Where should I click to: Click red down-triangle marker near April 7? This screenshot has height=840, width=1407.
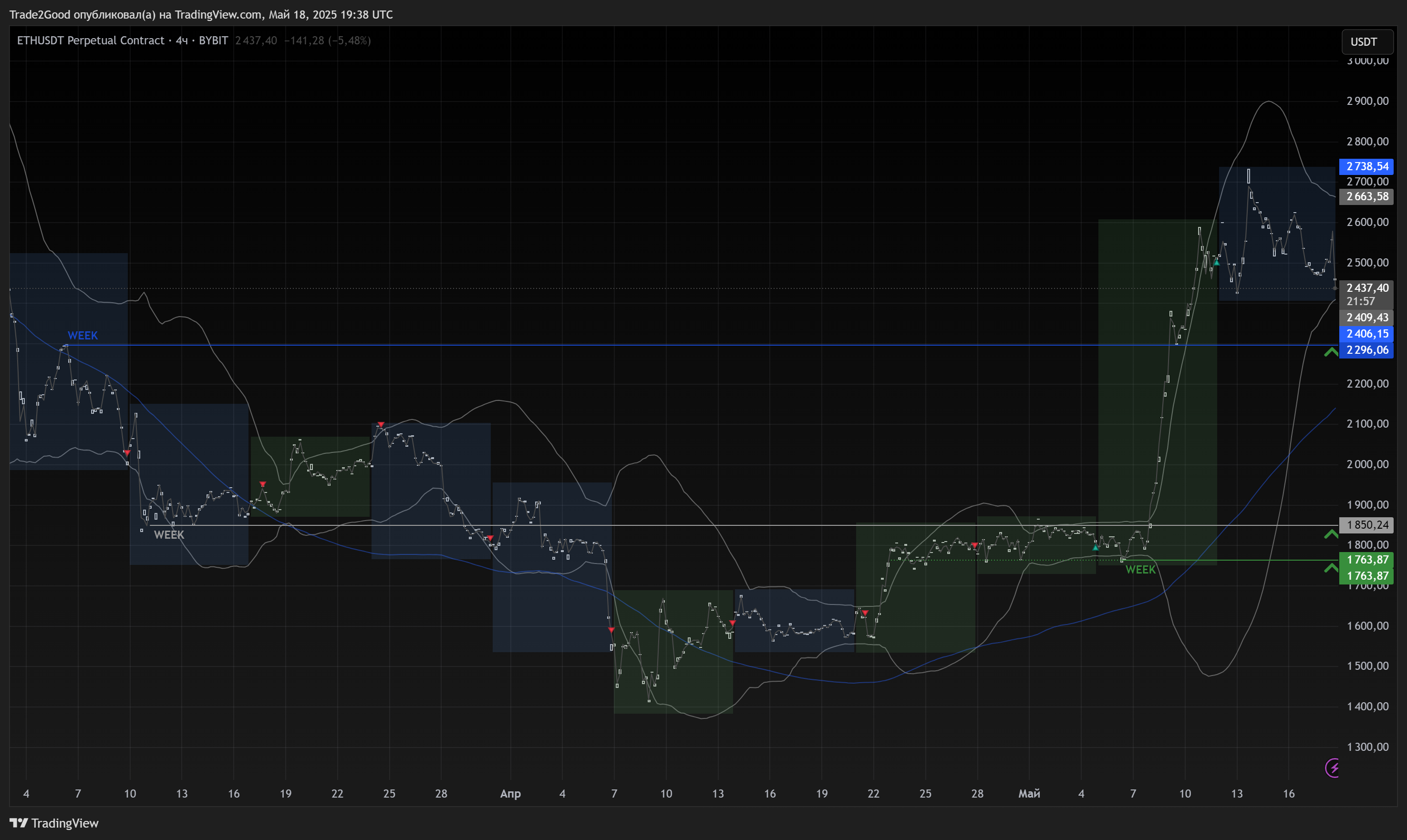click(x=611, y=630)
